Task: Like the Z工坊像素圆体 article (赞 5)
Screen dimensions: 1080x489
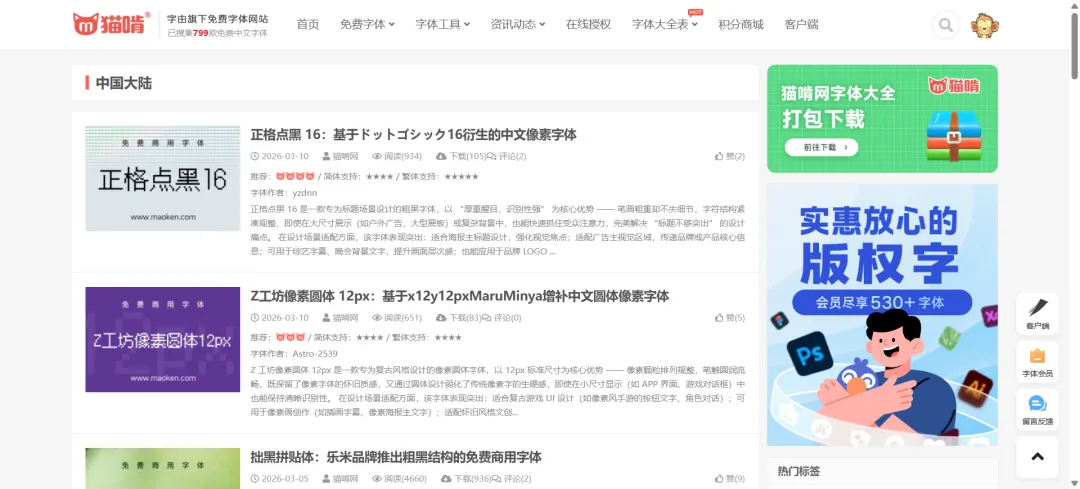Action: pos(729,318)
